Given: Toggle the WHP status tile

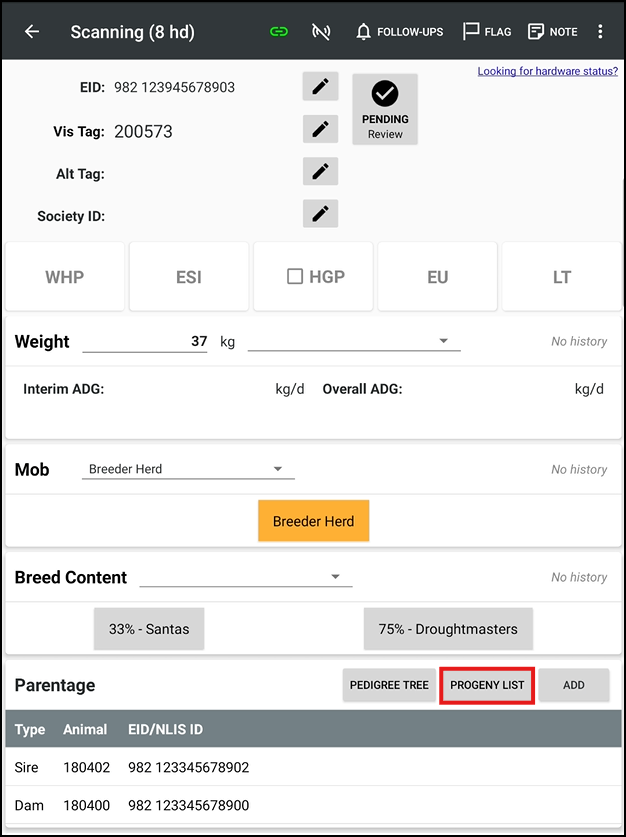Looking at the screenshot, I should click(65, 277).
